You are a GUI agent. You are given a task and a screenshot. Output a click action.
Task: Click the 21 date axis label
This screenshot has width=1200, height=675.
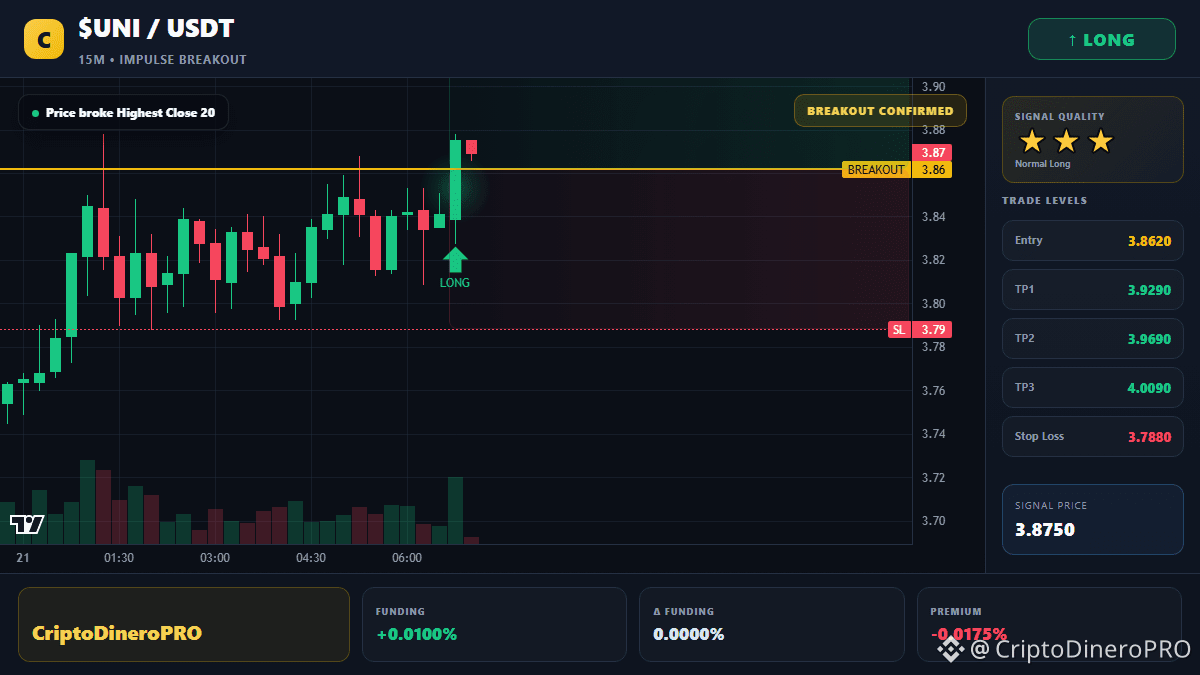(23, 558)
